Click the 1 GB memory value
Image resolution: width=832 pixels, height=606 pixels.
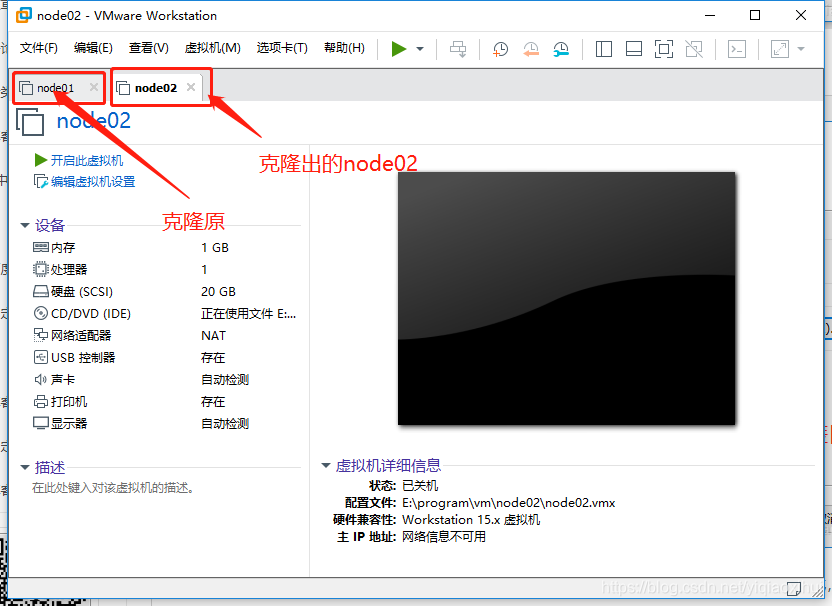point(215,248)
